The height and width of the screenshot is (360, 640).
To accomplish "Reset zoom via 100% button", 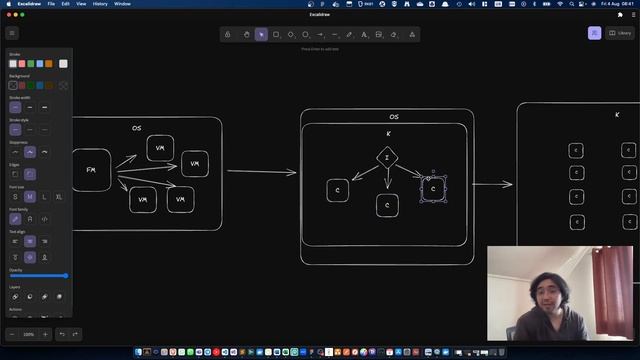I will (x=29, y=334).
